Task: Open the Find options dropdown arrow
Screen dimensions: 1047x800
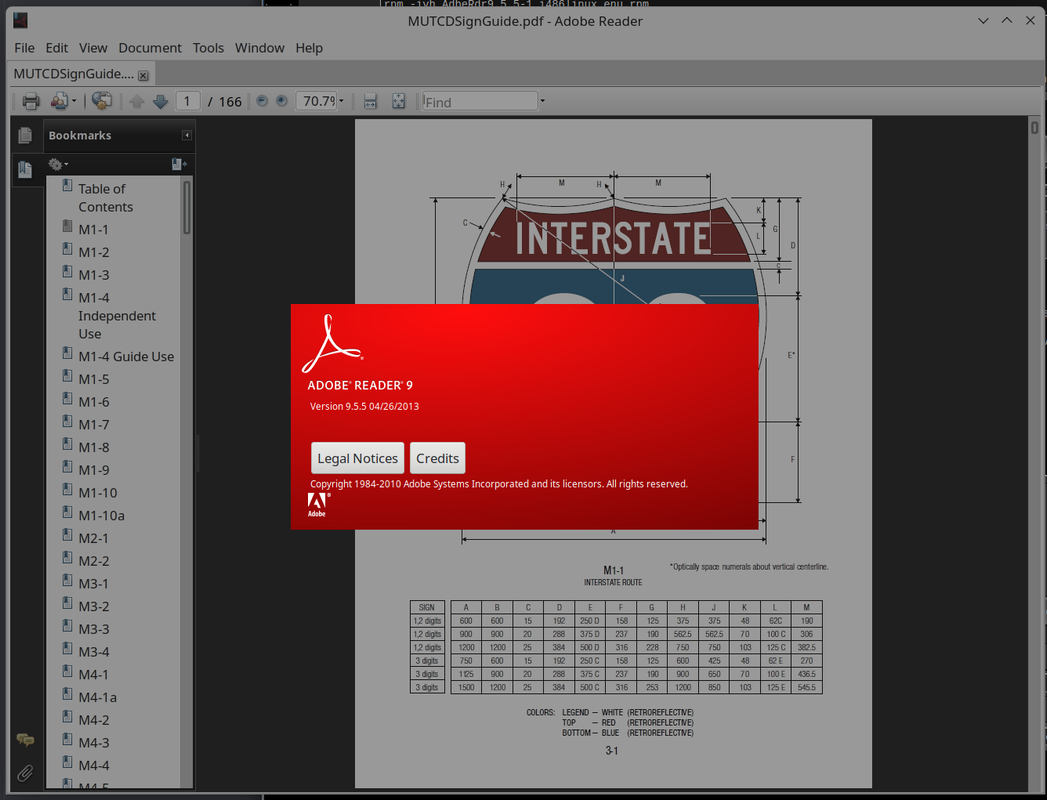Action: tap(542, 102)
